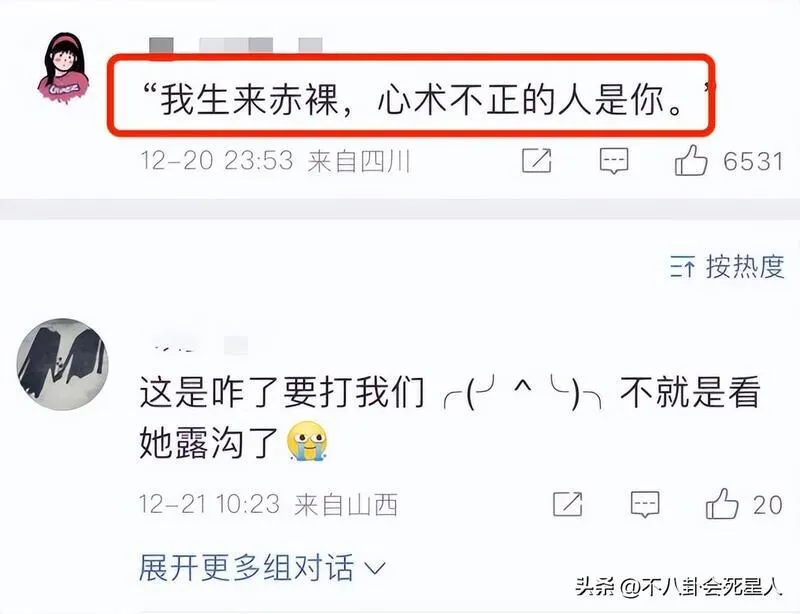The height and width of the screenshot is (614, 800).
Task: Open the grey graffiti avatar profile
Action: [62, 364]
